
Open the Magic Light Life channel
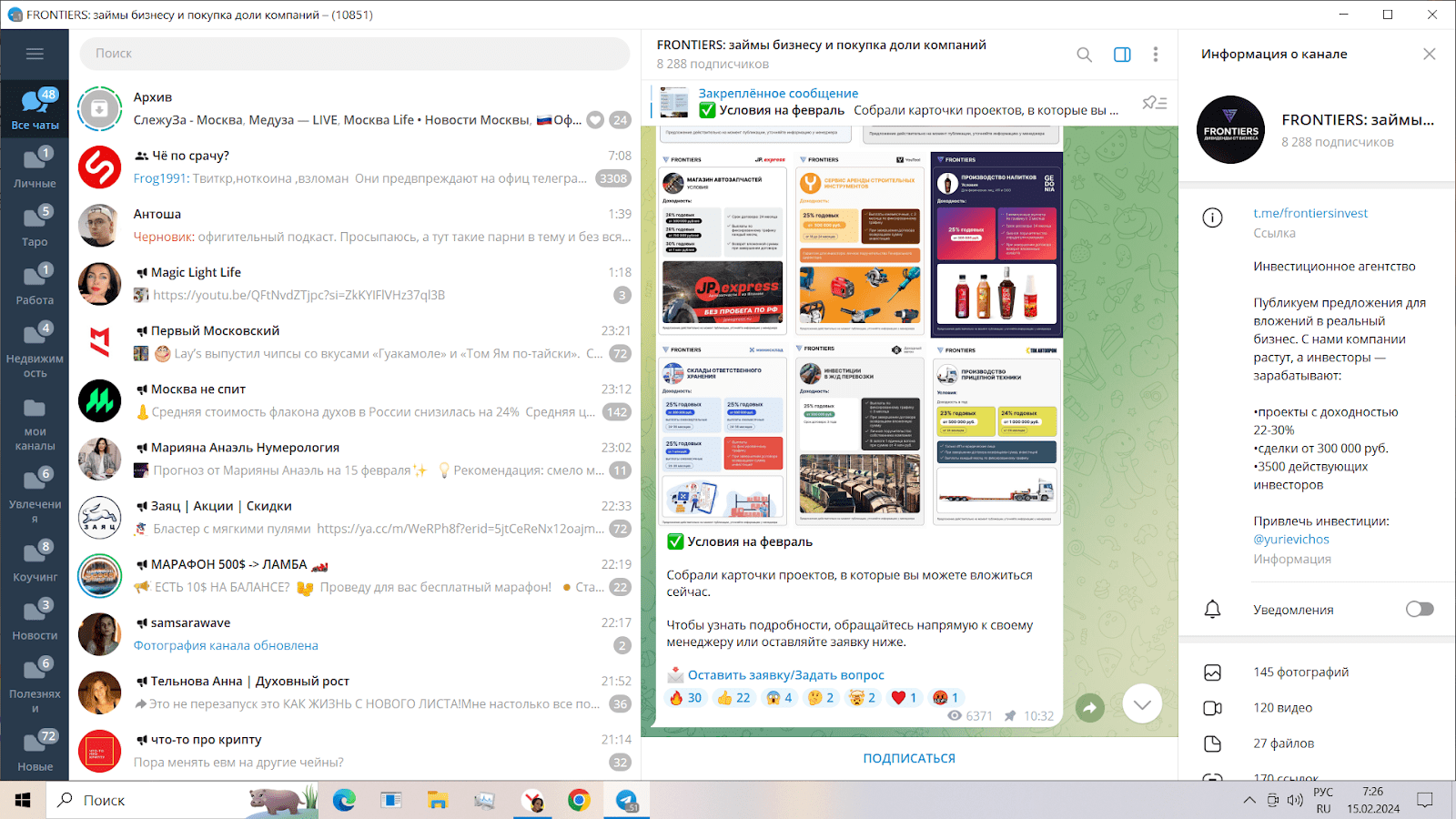[355, 284]
